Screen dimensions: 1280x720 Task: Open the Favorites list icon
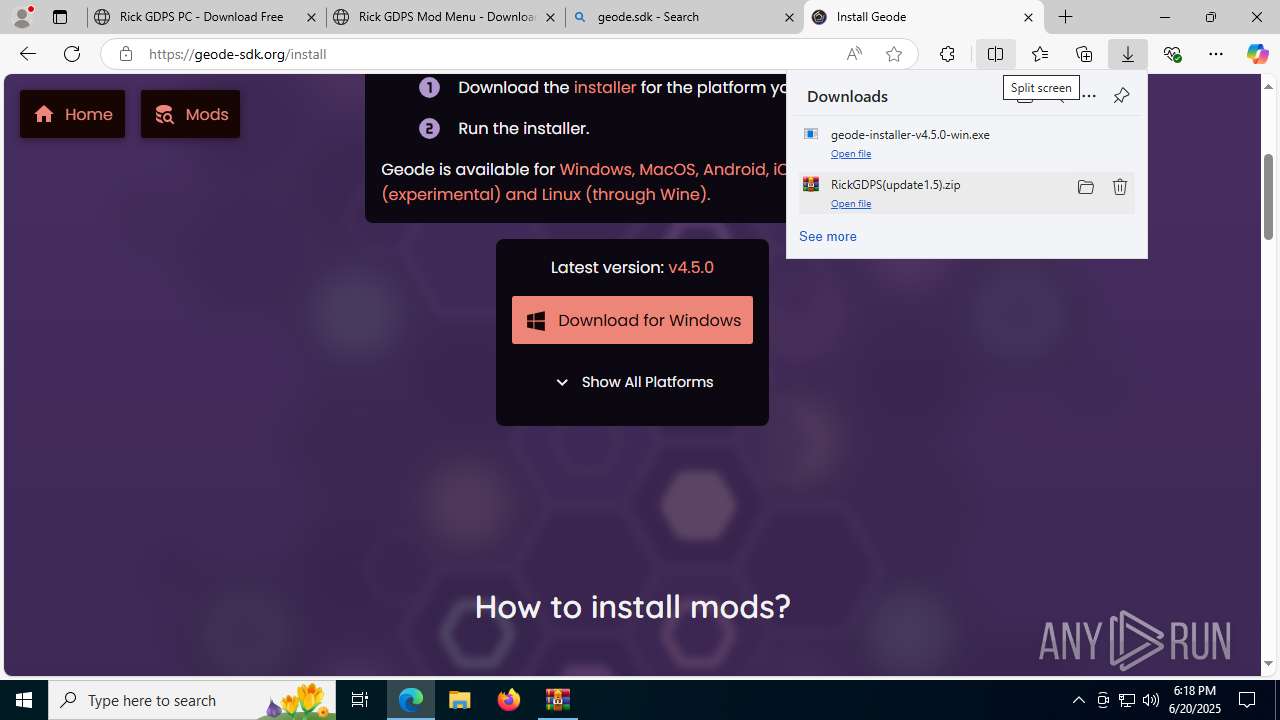(1040, 54)
